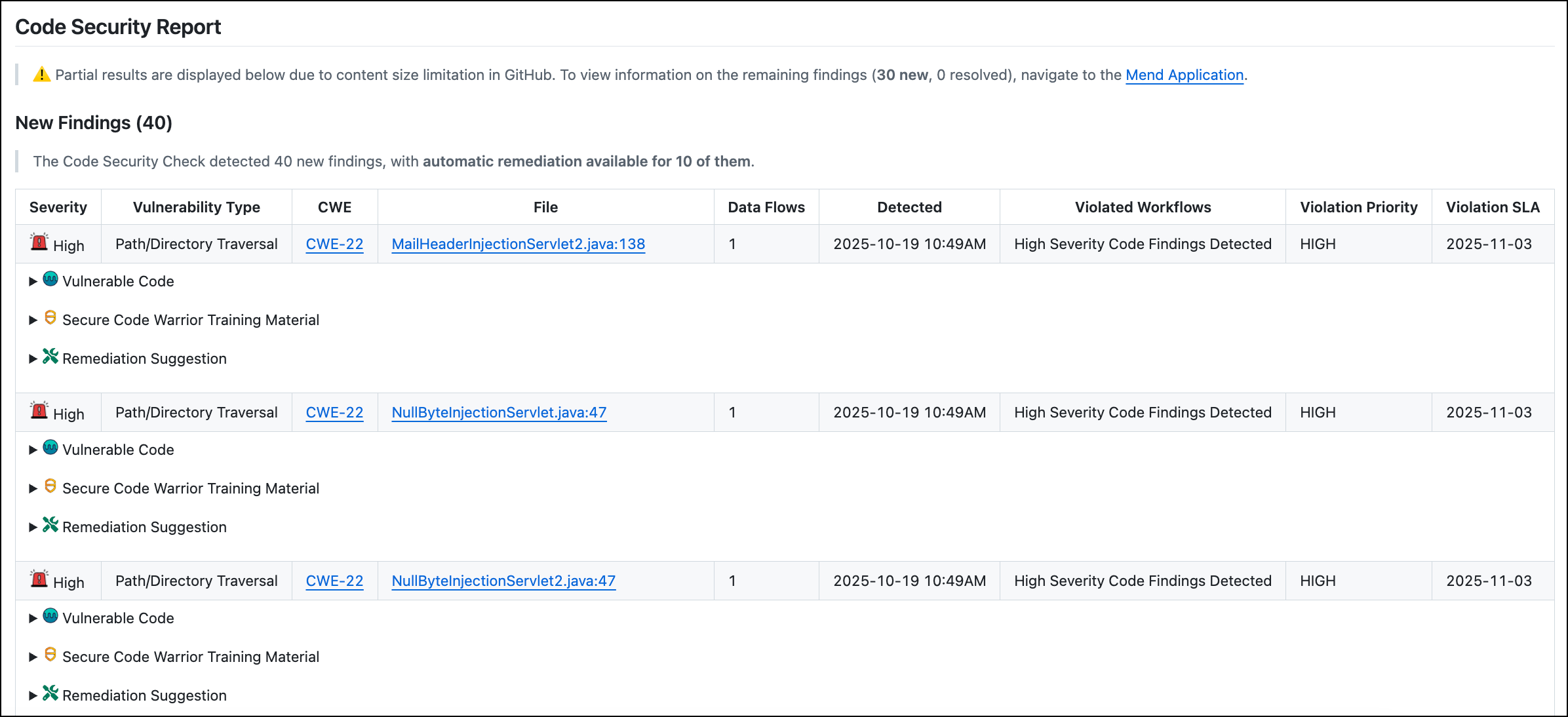Open NullByteInjectionServlet2.java:47 file link
This screenshot has width=1568, height=717.
503,581
